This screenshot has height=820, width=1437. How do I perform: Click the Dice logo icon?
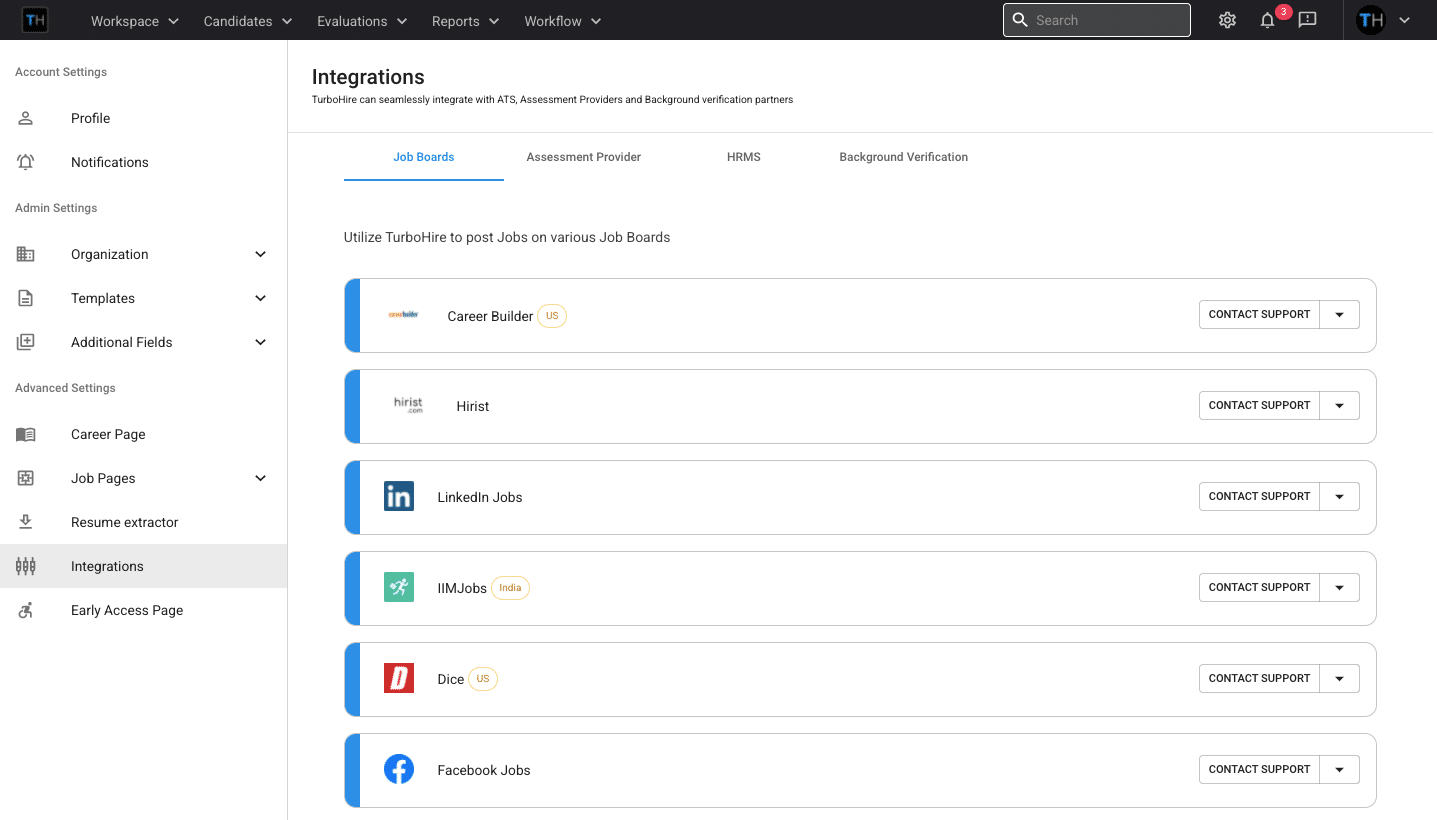tap(398, 678)
